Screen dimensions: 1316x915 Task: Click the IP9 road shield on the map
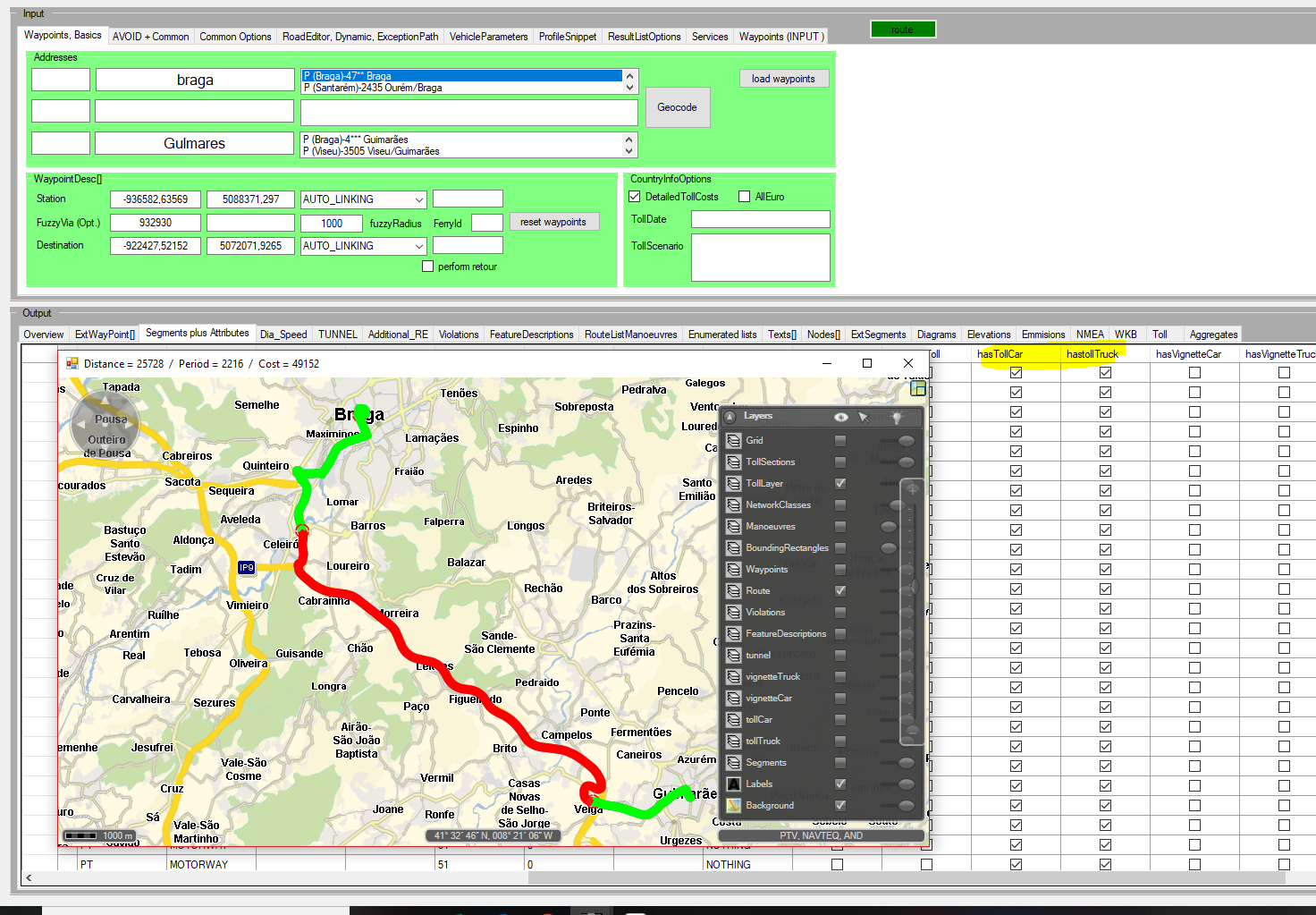(x=246, y=567)
